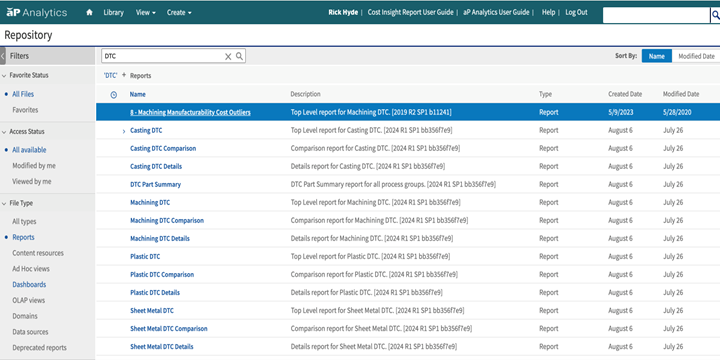Image resolution: width=720 pixels, height=360 pixels.
Task: Open the Help link
Action: [x=548, y=12]
